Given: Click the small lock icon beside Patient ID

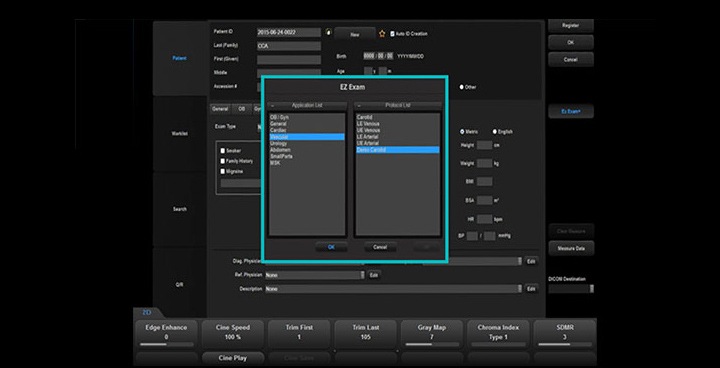Looking at the screenshot, I should click(328, 32).
